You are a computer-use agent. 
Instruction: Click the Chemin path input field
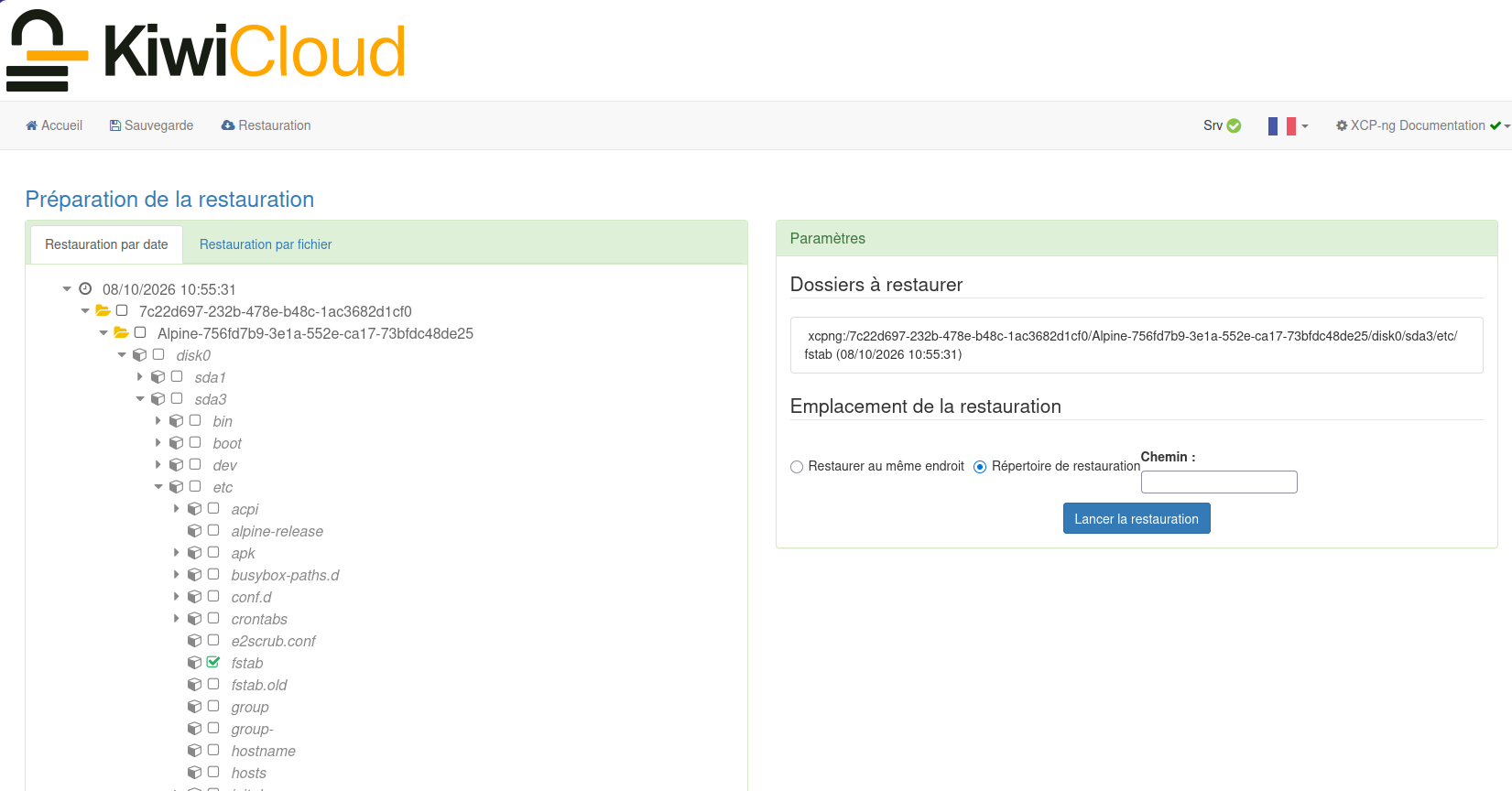click(1219, 482)
